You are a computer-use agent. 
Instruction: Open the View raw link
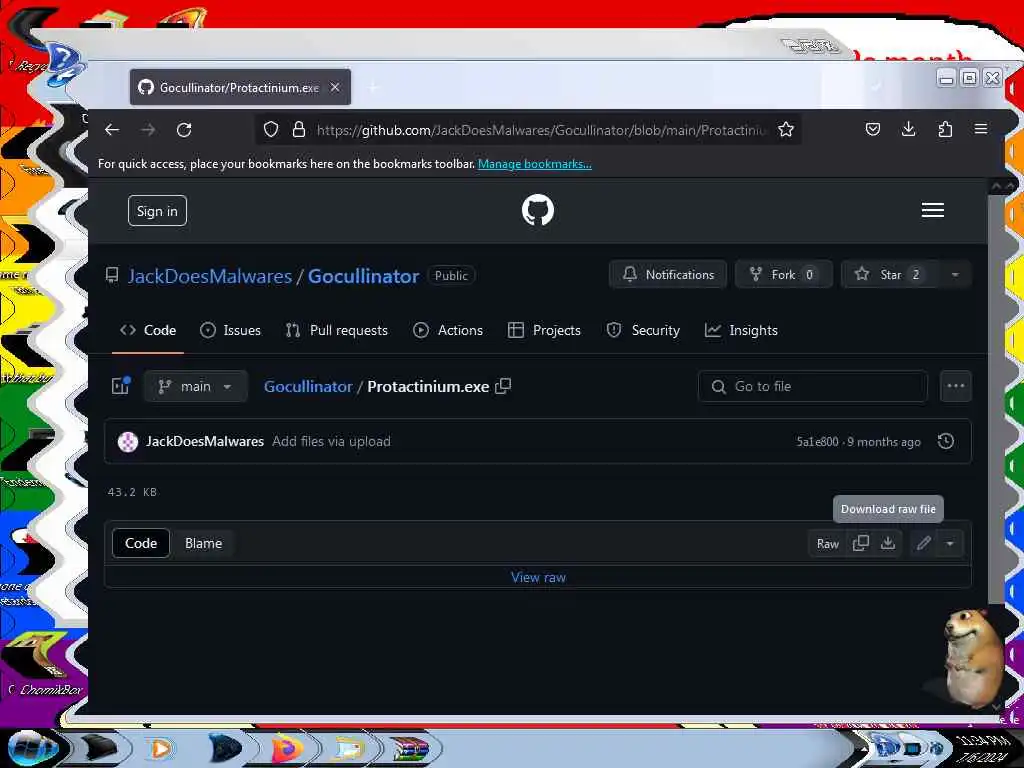538,577
